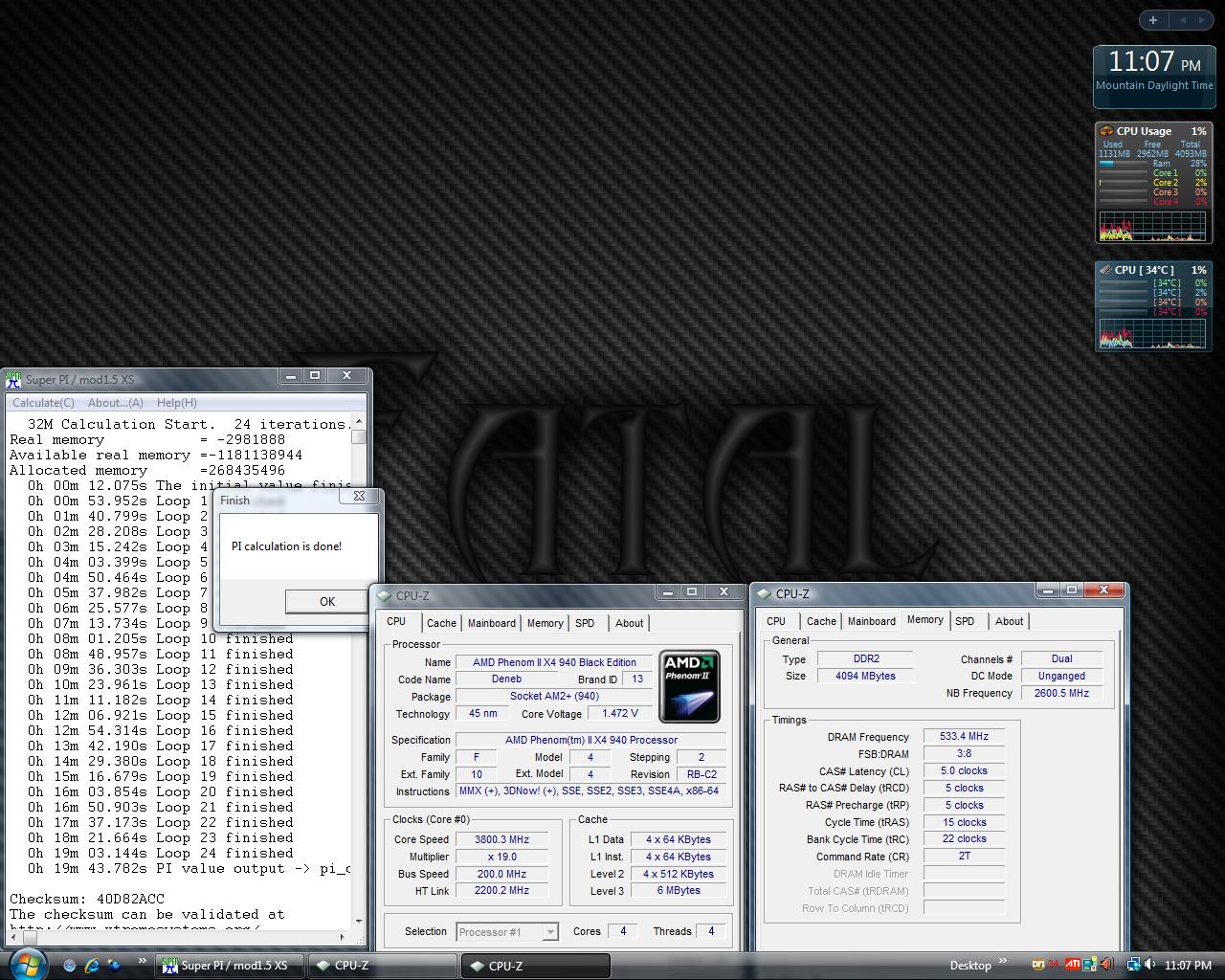Image resolution: width=1225 pixels, height=980 pixels.
Task: Click the CPU Usage gadget header icon
Action: 1105,131
